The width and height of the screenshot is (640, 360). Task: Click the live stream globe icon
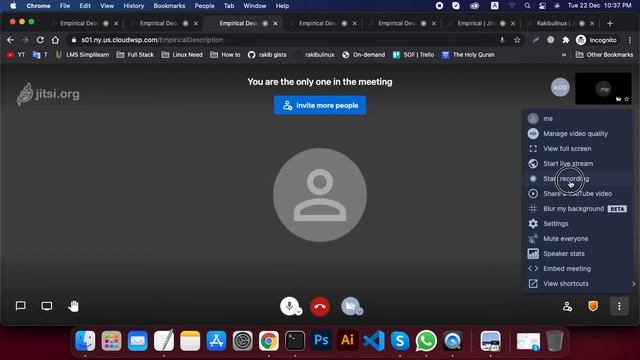pyautogui.click(x=533, y=164)
